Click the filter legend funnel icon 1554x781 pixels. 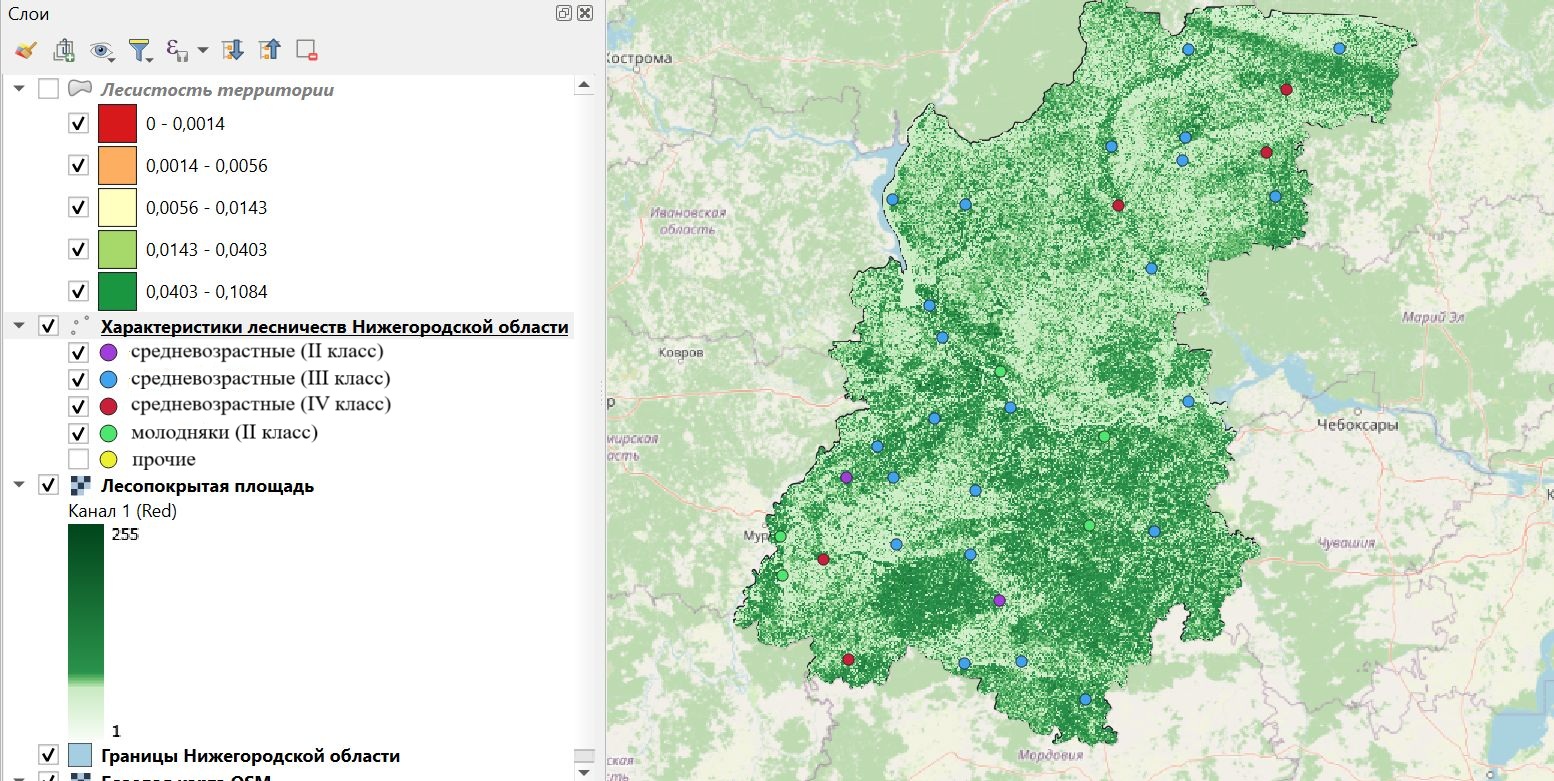[x=139, y=49]
